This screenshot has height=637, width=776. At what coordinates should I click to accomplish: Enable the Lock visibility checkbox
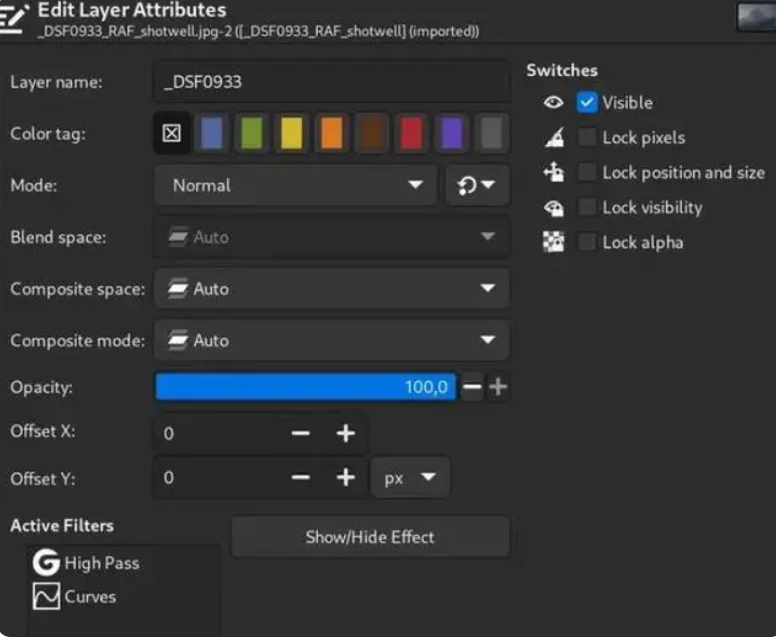[x=587, y=207]
